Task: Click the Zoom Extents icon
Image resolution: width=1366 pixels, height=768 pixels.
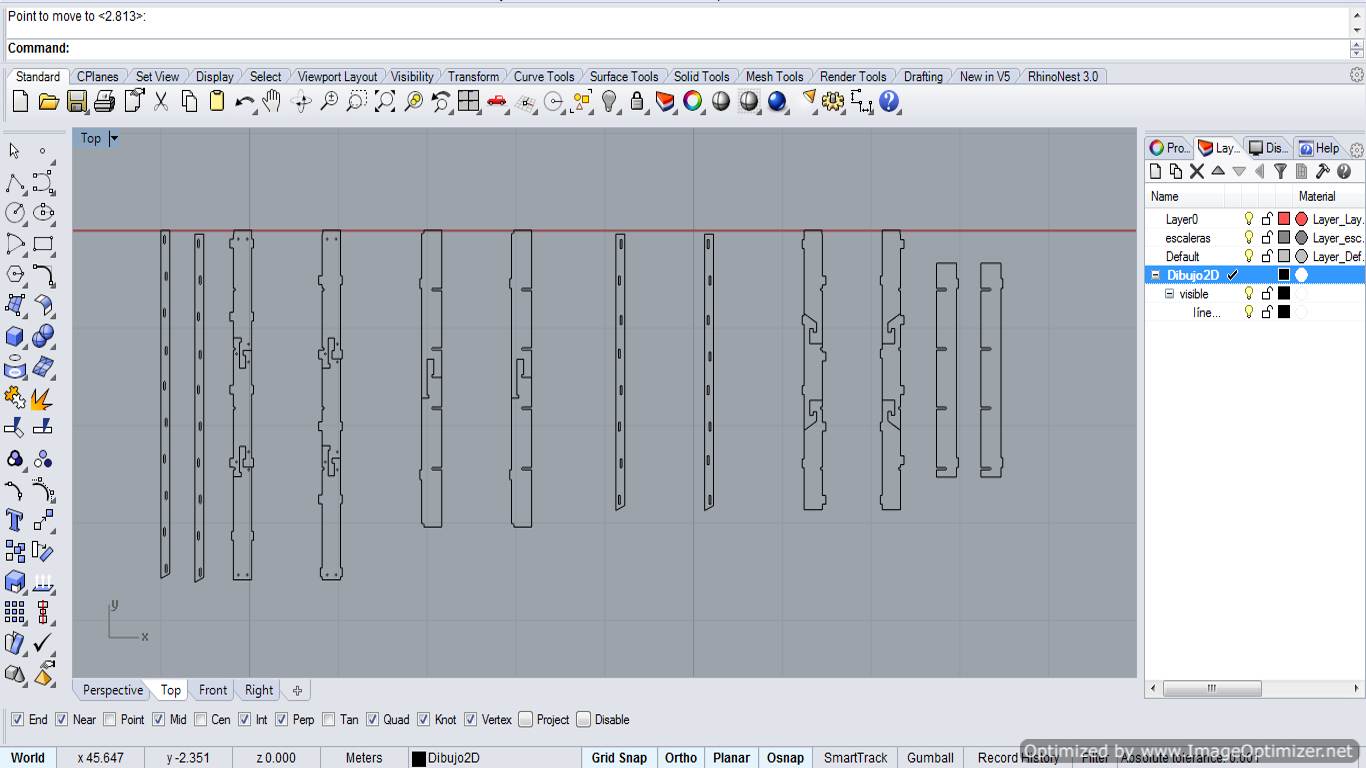Action: point(385,101)
